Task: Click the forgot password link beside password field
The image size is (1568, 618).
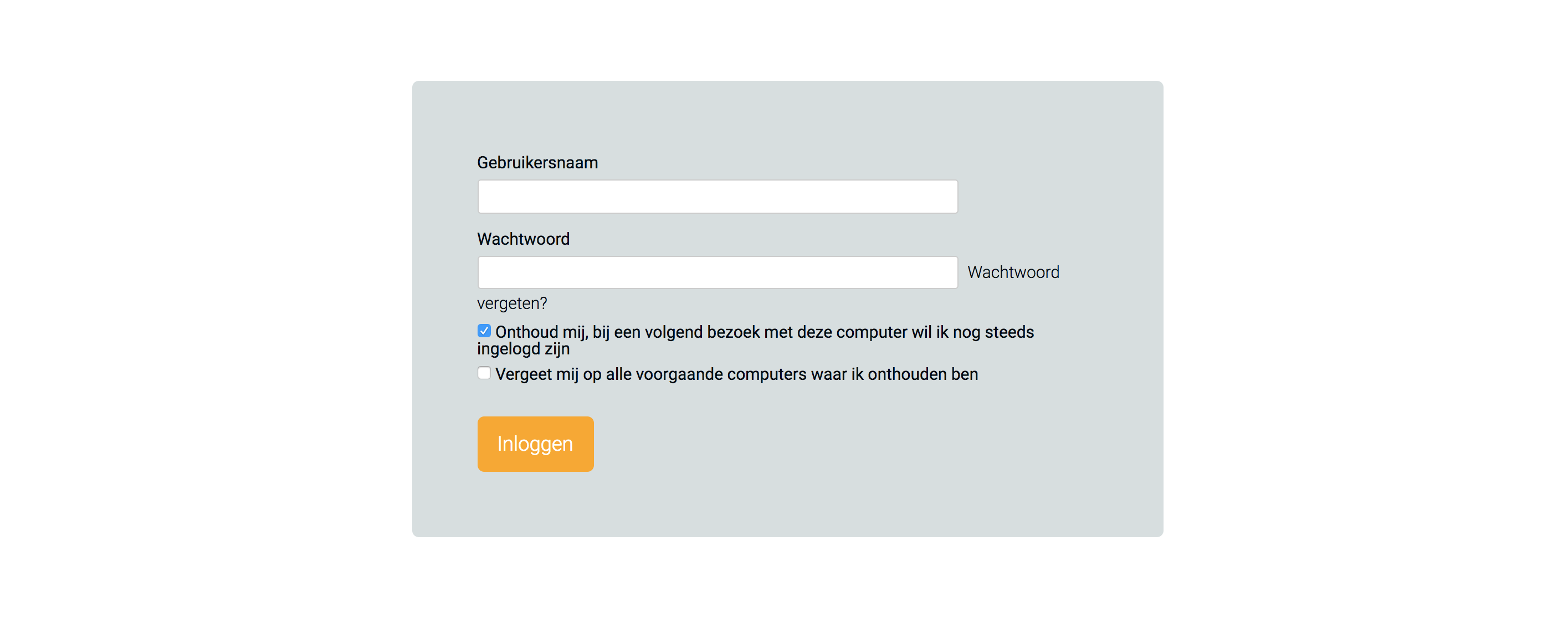Action: click(x=1013, y=272)
